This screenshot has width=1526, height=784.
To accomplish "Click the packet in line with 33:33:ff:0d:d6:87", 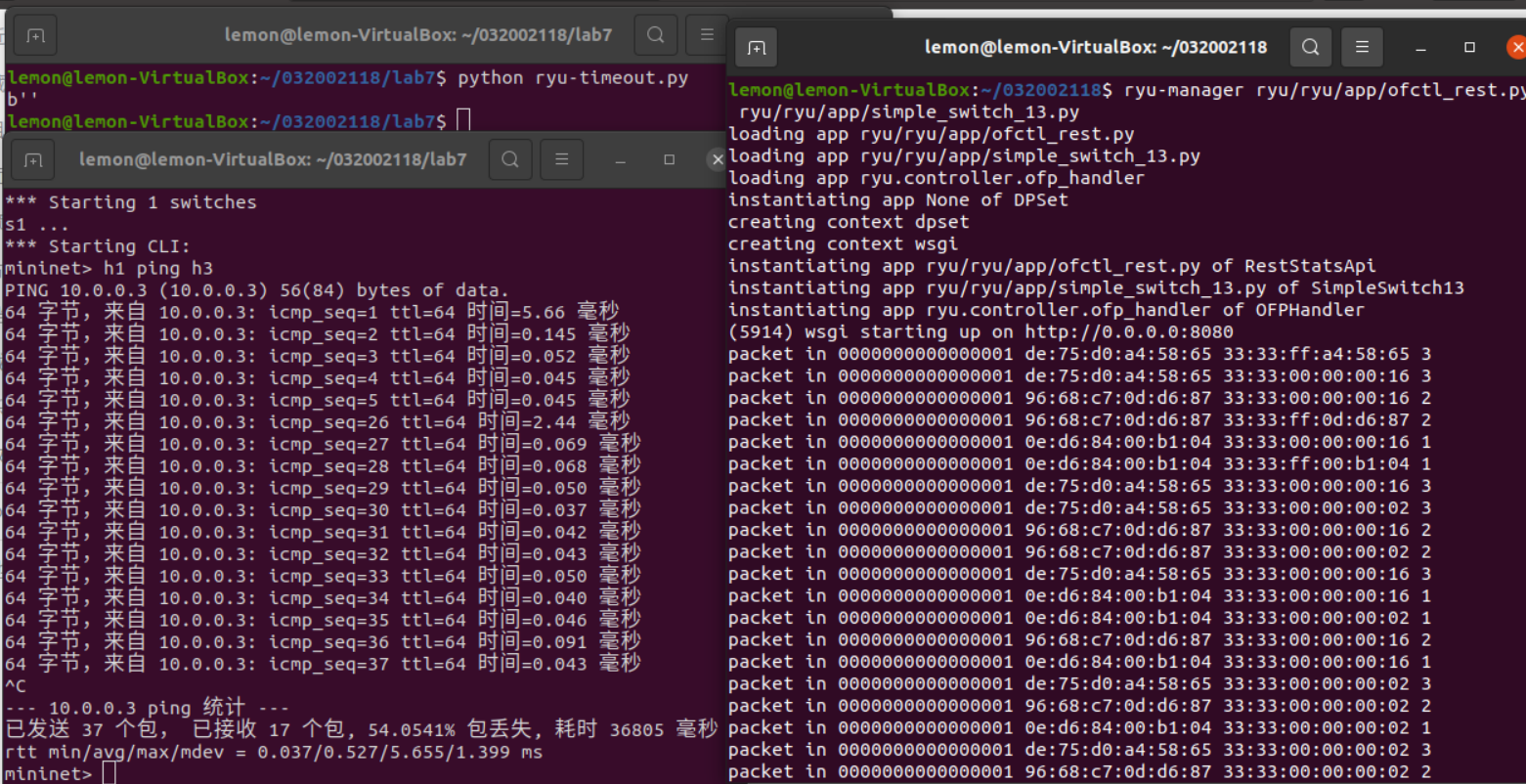I will [1080, 420].
